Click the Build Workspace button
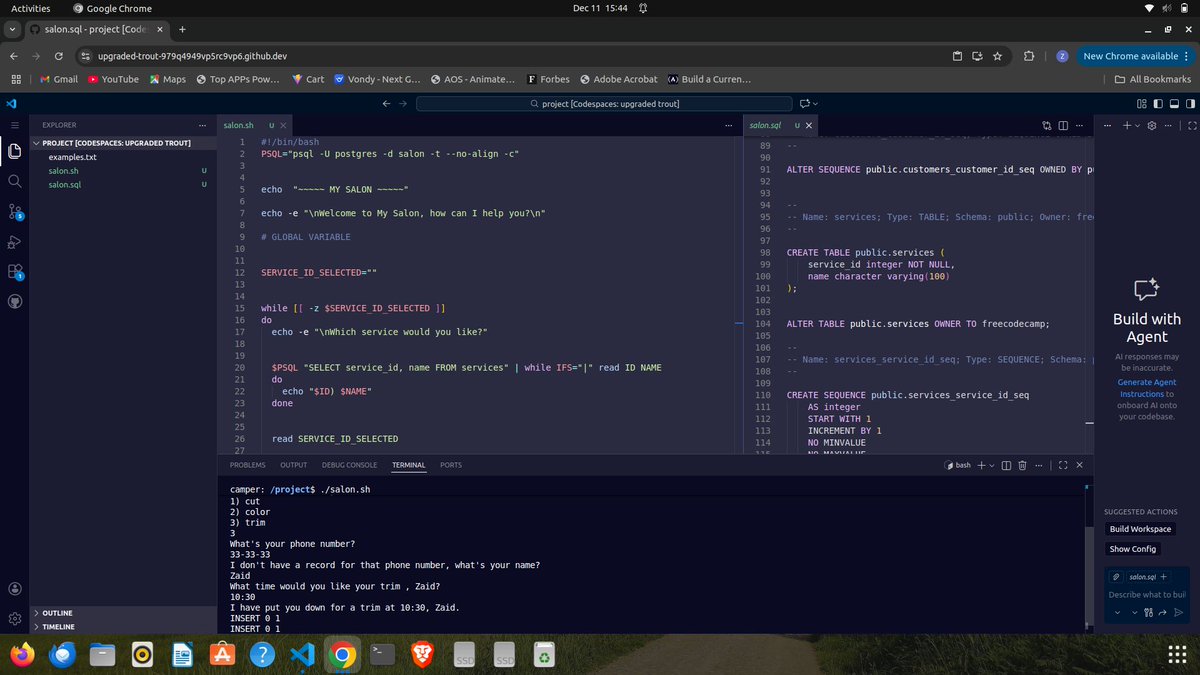1200x675 pixels. tap(1140, 529)
